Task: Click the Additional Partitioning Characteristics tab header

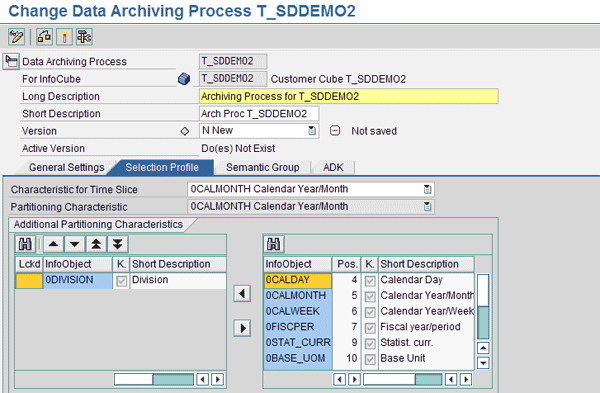Action: (98, 224)
